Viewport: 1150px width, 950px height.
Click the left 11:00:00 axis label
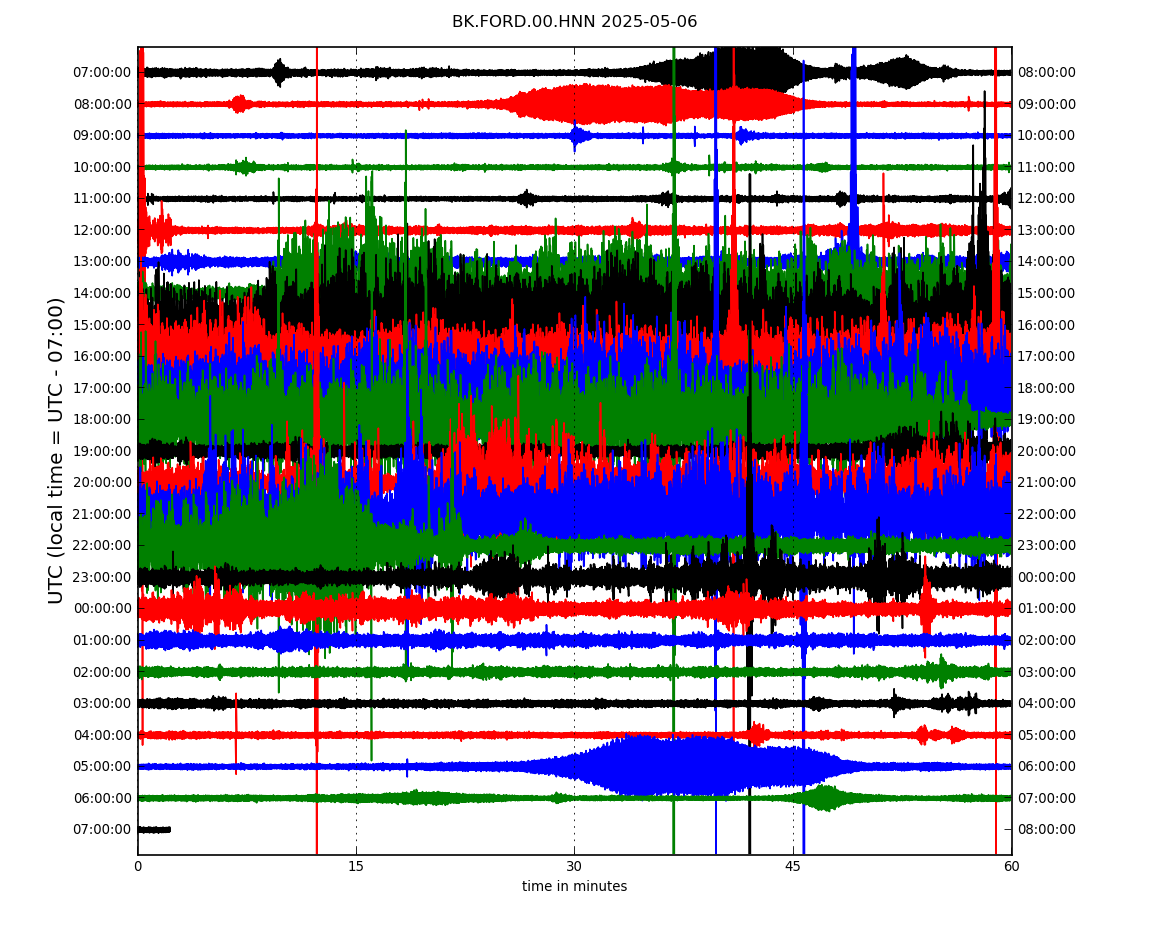point(102,199)
